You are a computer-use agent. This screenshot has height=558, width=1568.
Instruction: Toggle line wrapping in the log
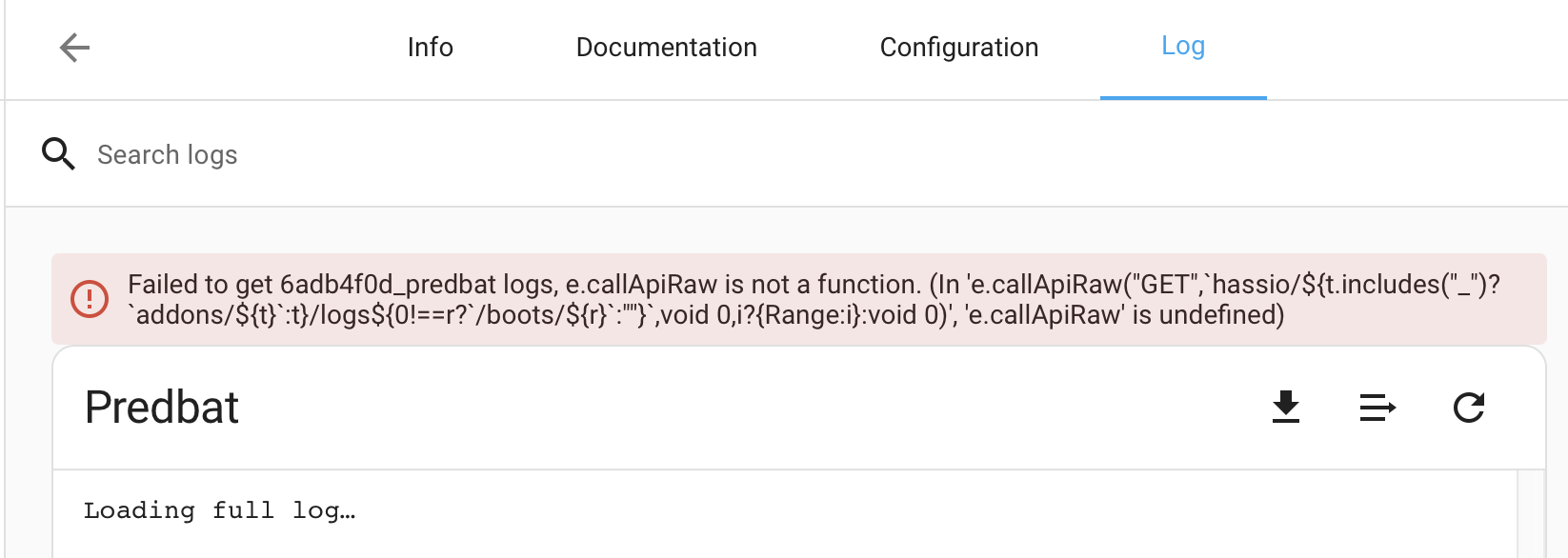1377,409
